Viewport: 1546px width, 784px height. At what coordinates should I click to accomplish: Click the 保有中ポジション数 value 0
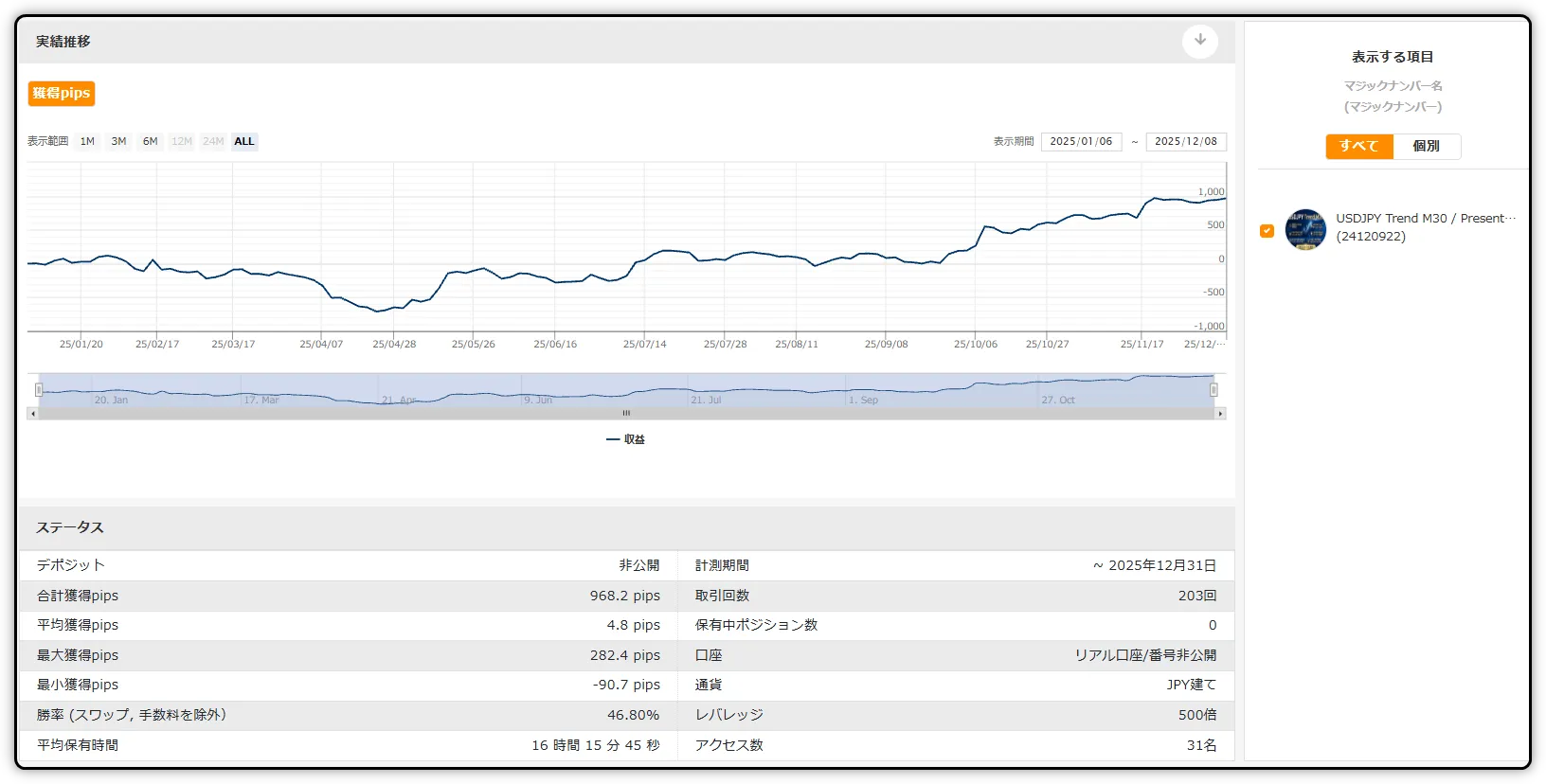coord(1213,625)
